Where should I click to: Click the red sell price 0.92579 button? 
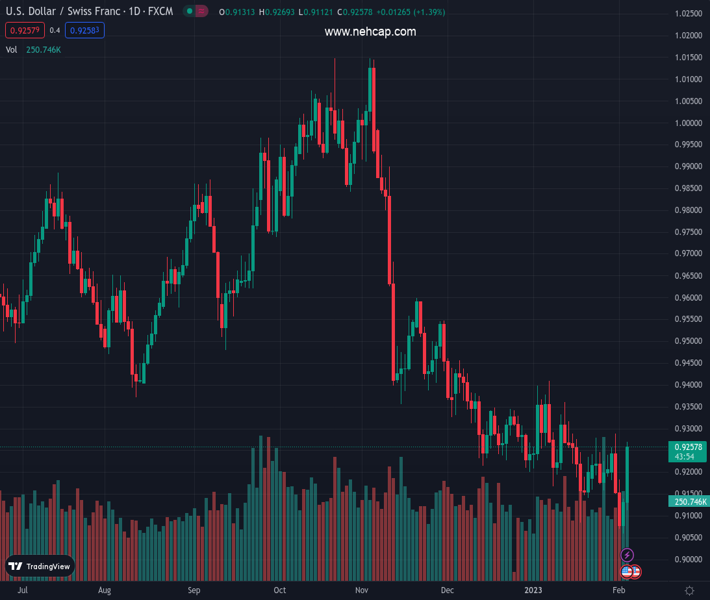pyautogui.click(x=24, y=30)
